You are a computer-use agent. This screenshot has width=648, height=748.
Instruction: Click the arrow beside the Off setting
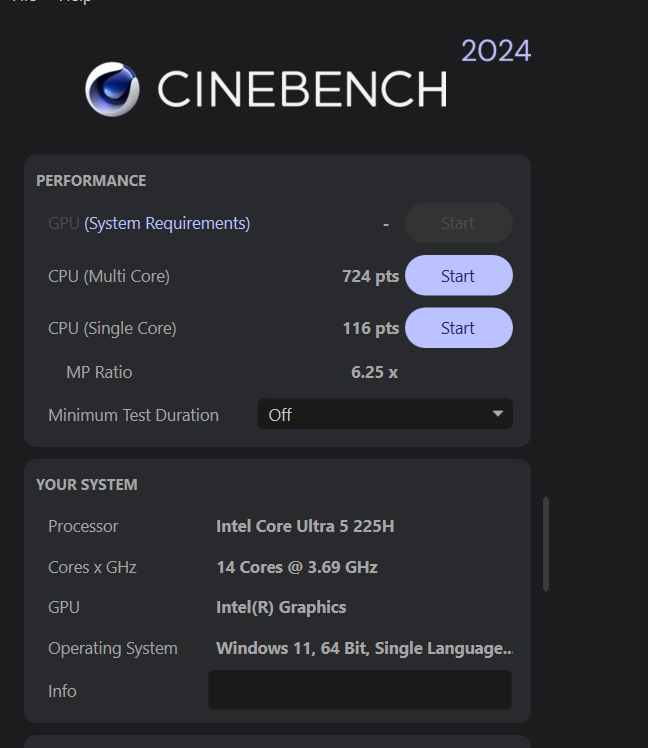click(x=498, y=414)
